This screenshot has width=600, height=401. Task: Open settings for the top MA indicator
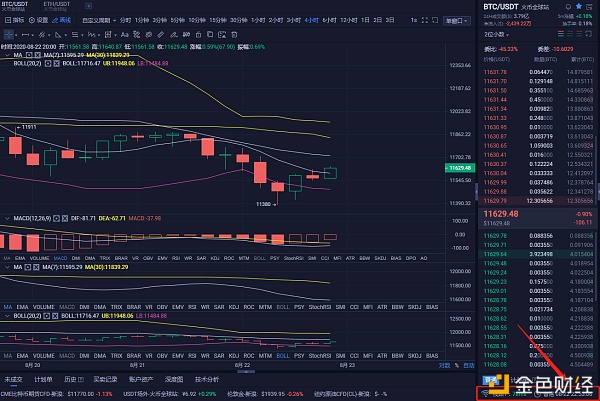coord(29,55)
